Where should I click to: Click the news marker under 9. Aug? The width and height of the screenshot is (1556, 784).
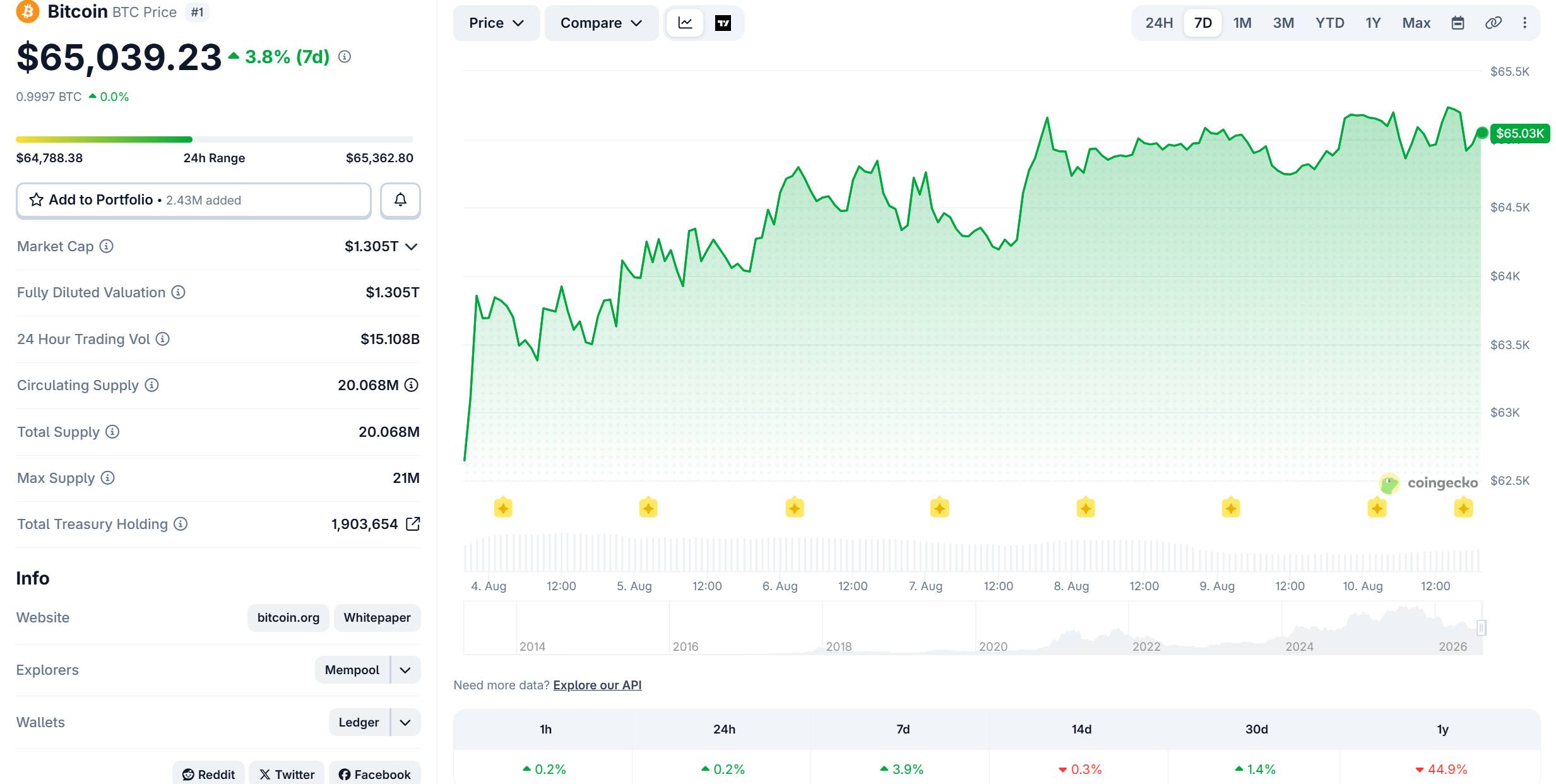pyautogui.click(x=1231, y=508)
